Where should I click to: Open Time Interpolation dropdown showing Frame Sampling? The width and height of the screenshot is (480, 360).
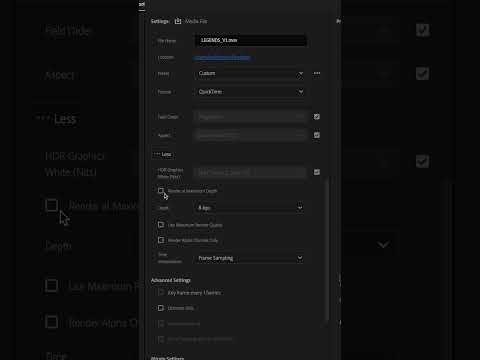tap(250, 258)
